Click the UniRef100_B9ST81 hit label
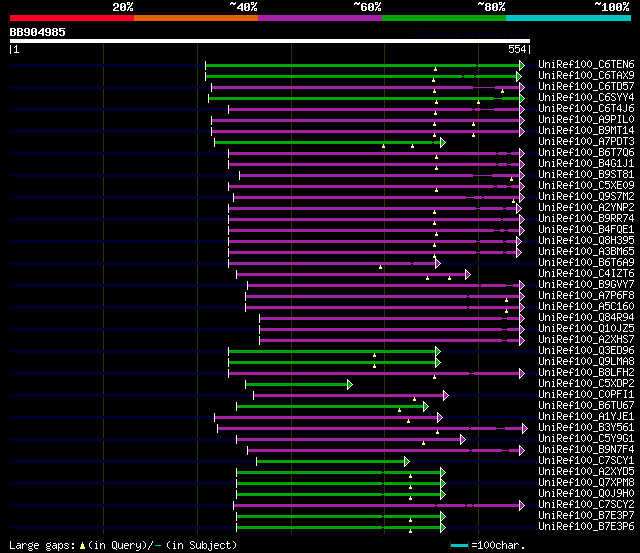The image size is (640, 553). [586, 175]
